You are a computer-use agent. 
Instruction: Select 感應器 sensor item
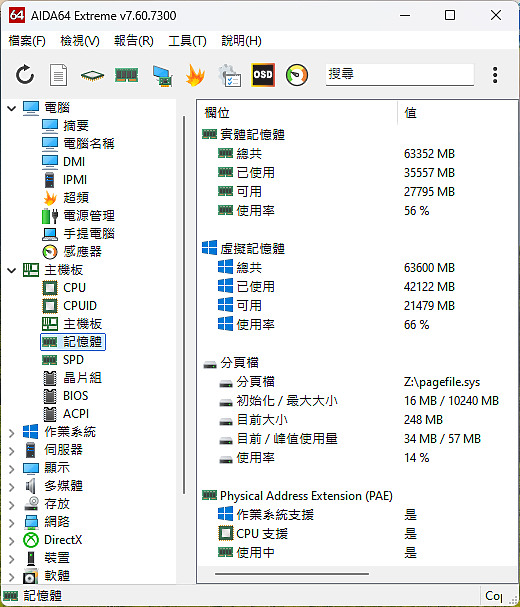point(82,252)
